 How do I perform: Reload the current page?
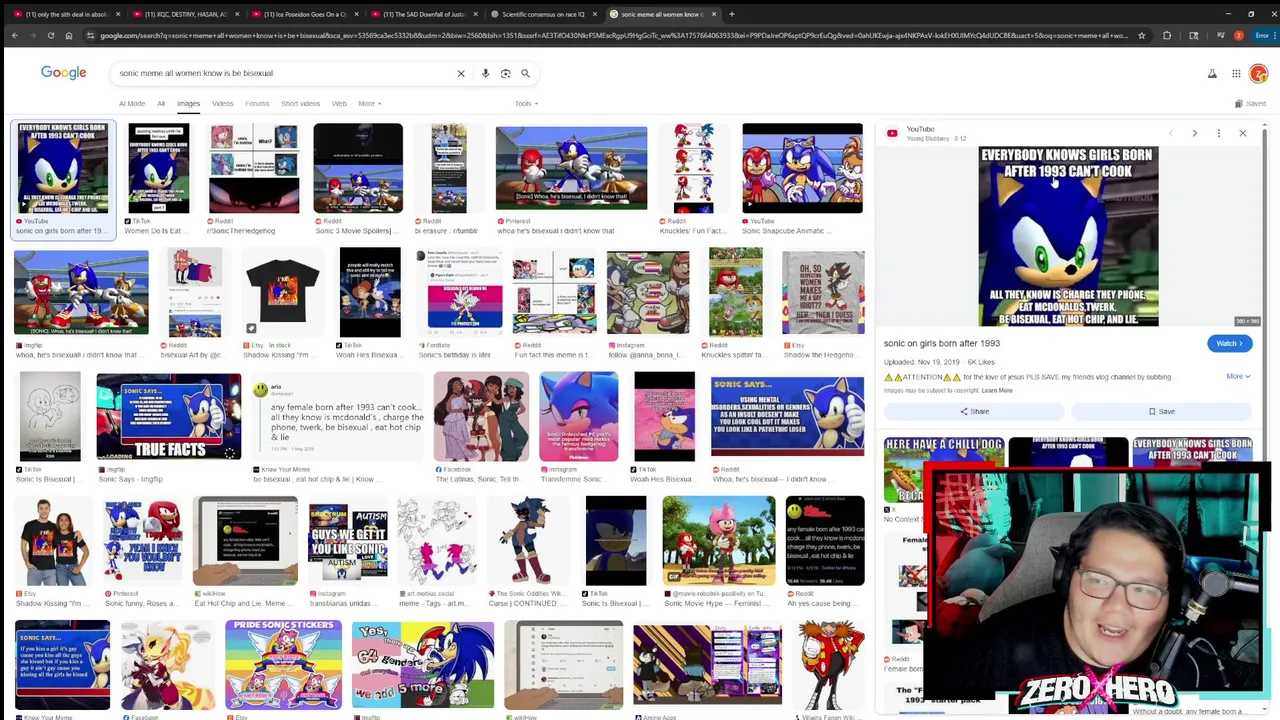pos(50,35)
